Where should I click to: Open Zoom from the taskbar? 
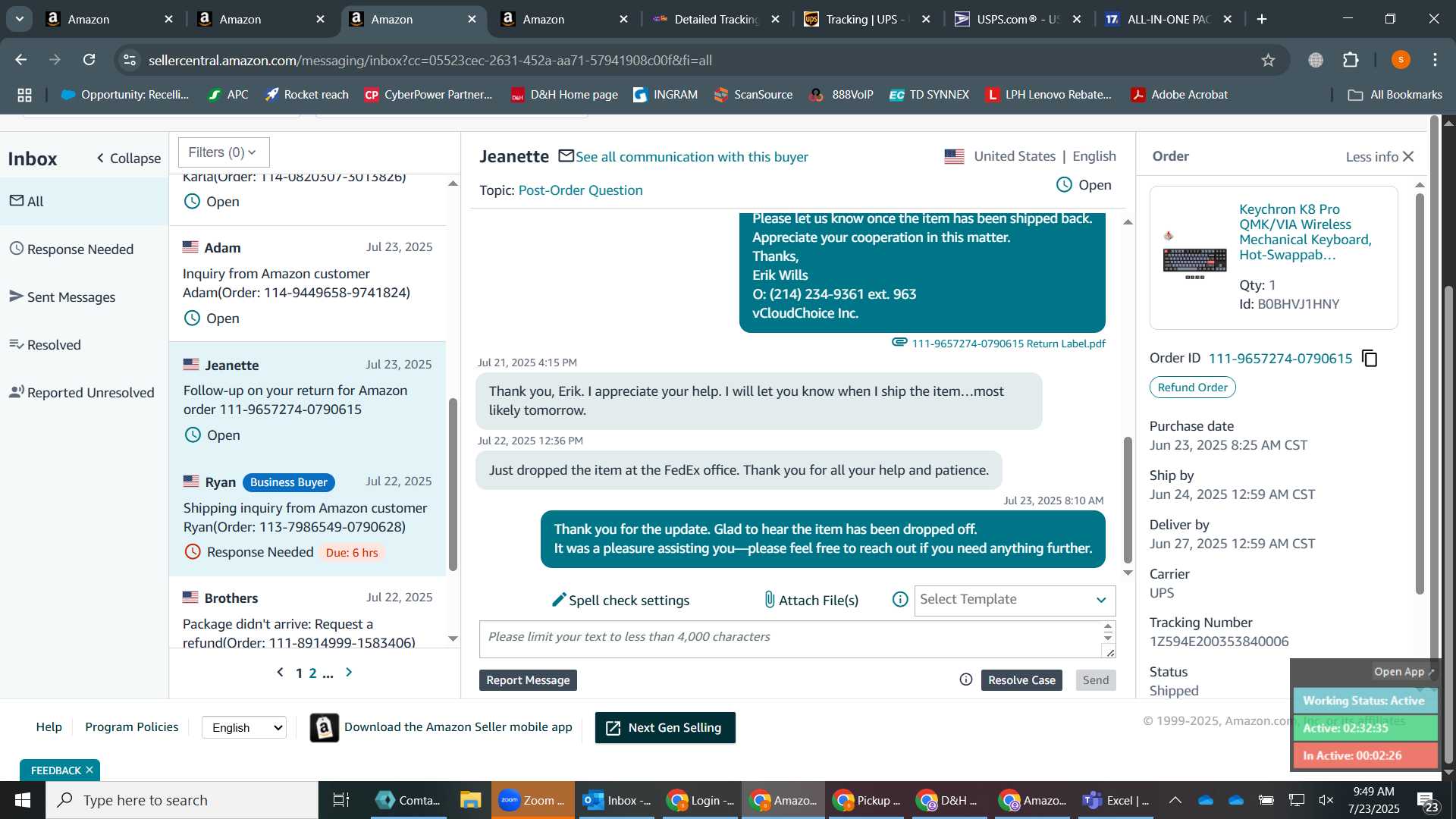[532, 800]
